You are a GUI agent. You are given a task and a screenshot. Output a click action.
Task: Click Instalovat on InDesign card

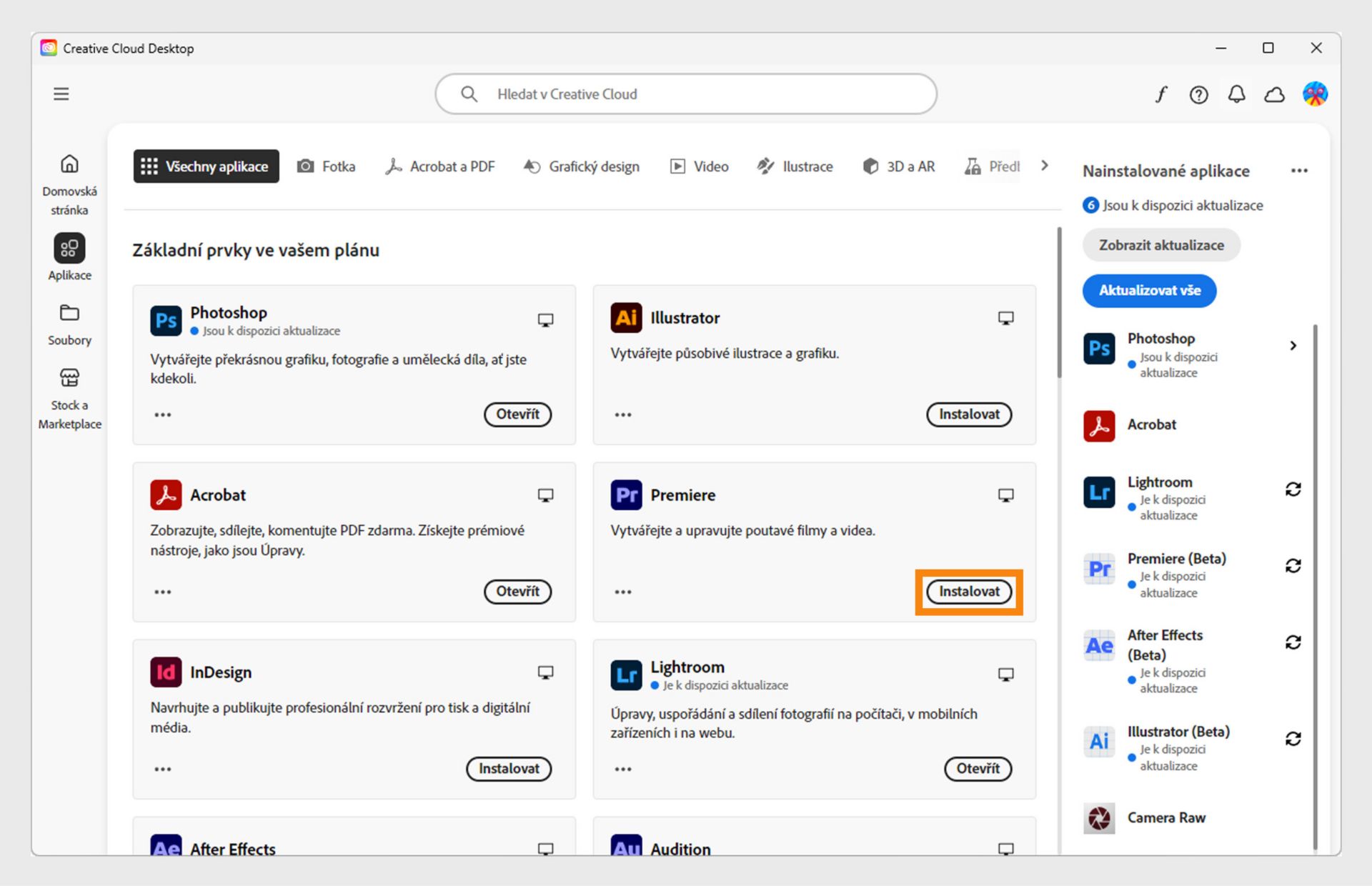pos(509,769)
